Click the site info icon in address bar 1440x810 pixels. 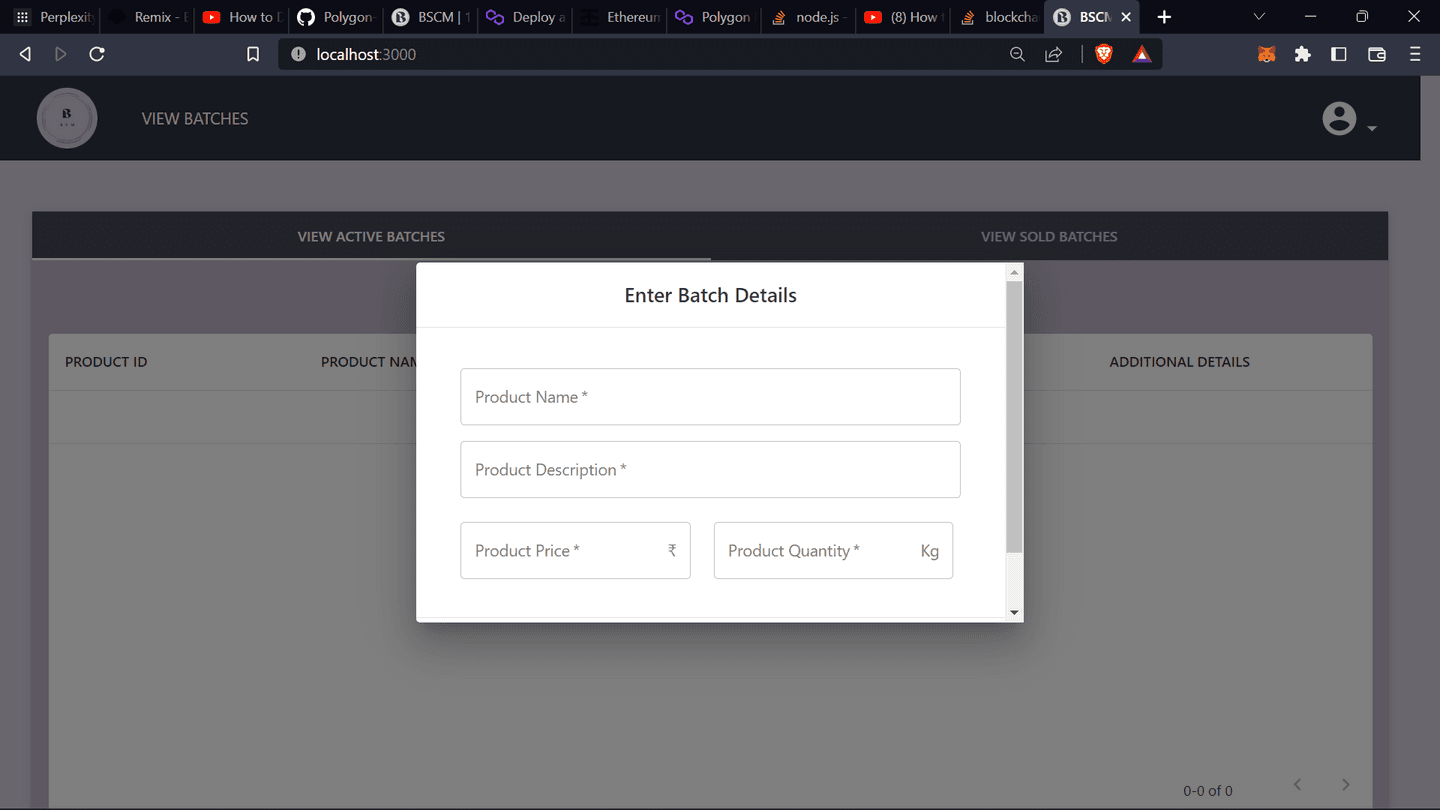[298, 54]
